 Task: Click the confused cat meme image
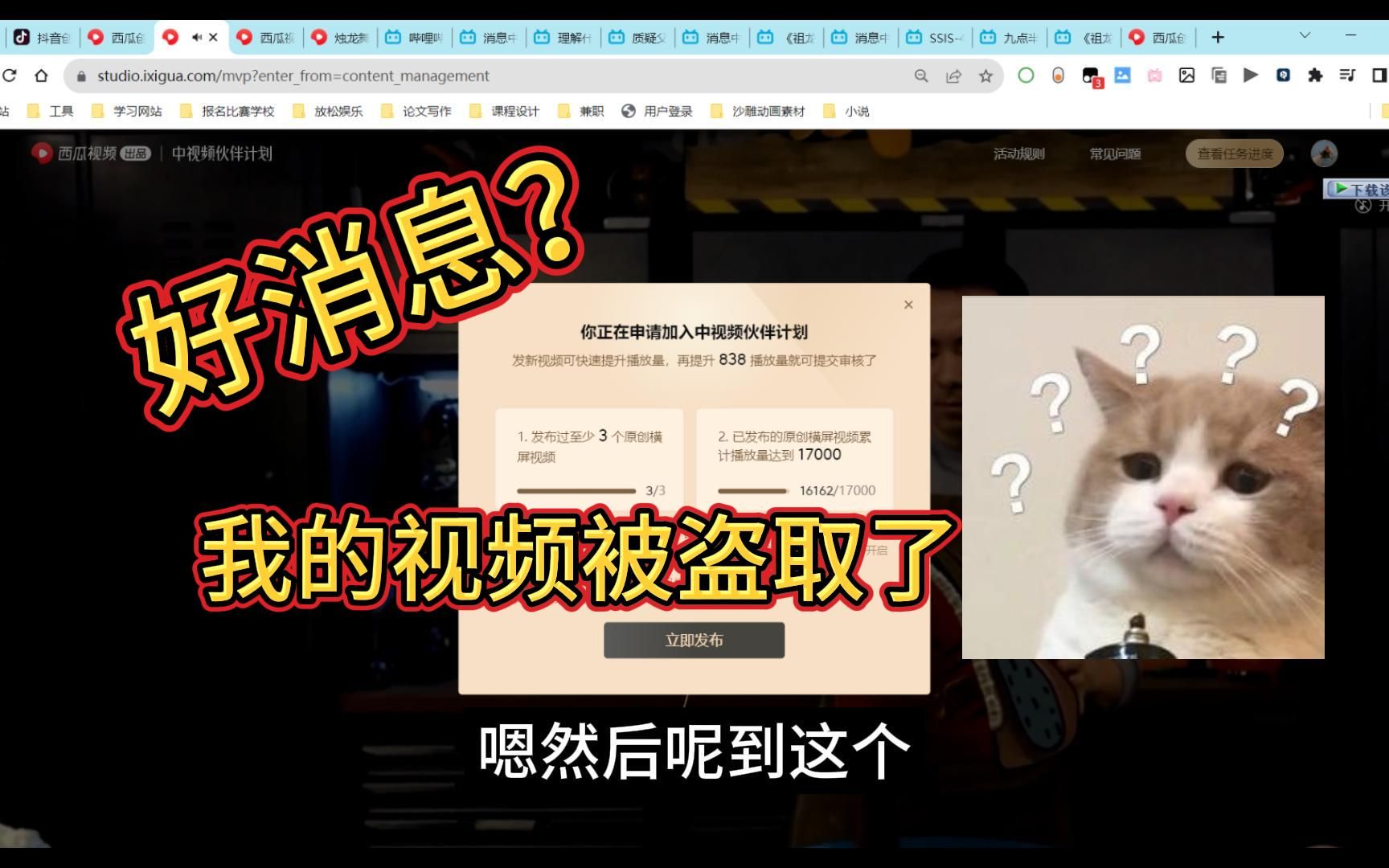[x=1143, y=477]
